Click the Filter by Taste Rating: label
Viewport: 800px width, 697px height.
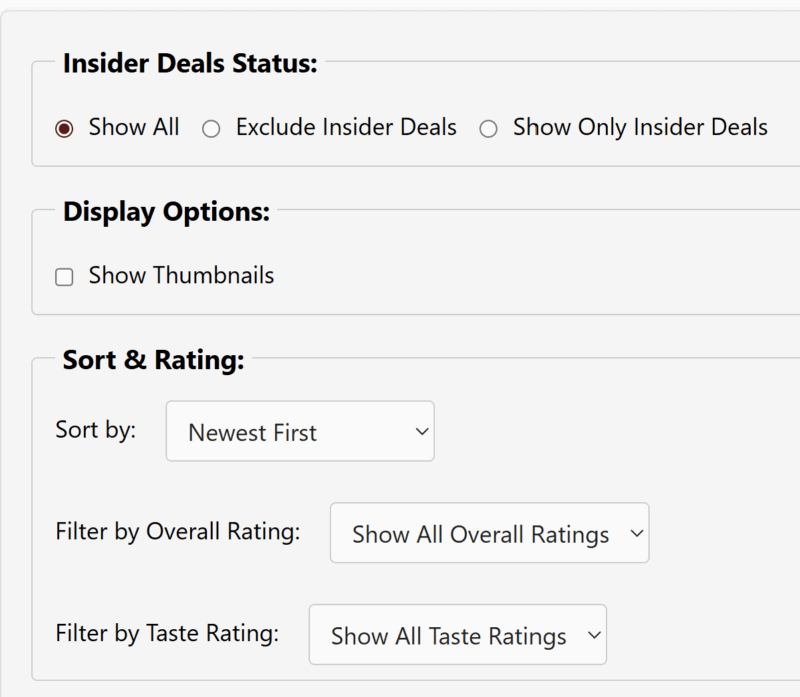pos(167,634)
